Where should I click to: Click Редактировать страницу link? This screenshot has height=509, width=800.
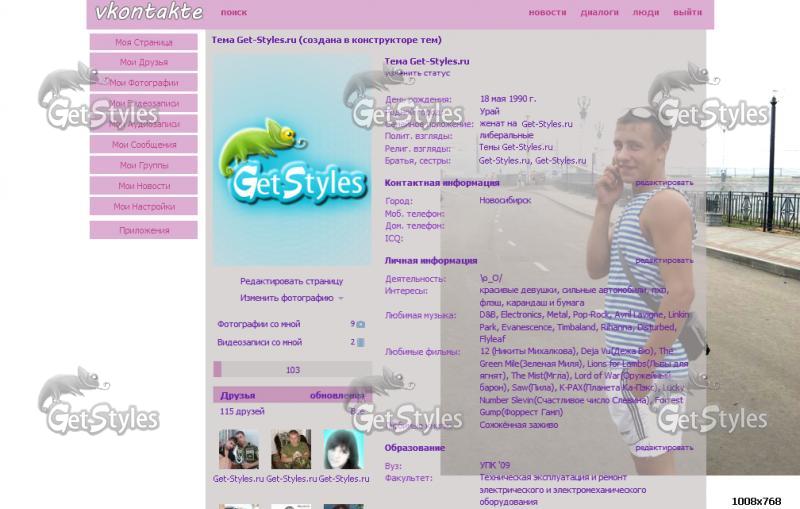pyautogui.click(x=291, y=281)
